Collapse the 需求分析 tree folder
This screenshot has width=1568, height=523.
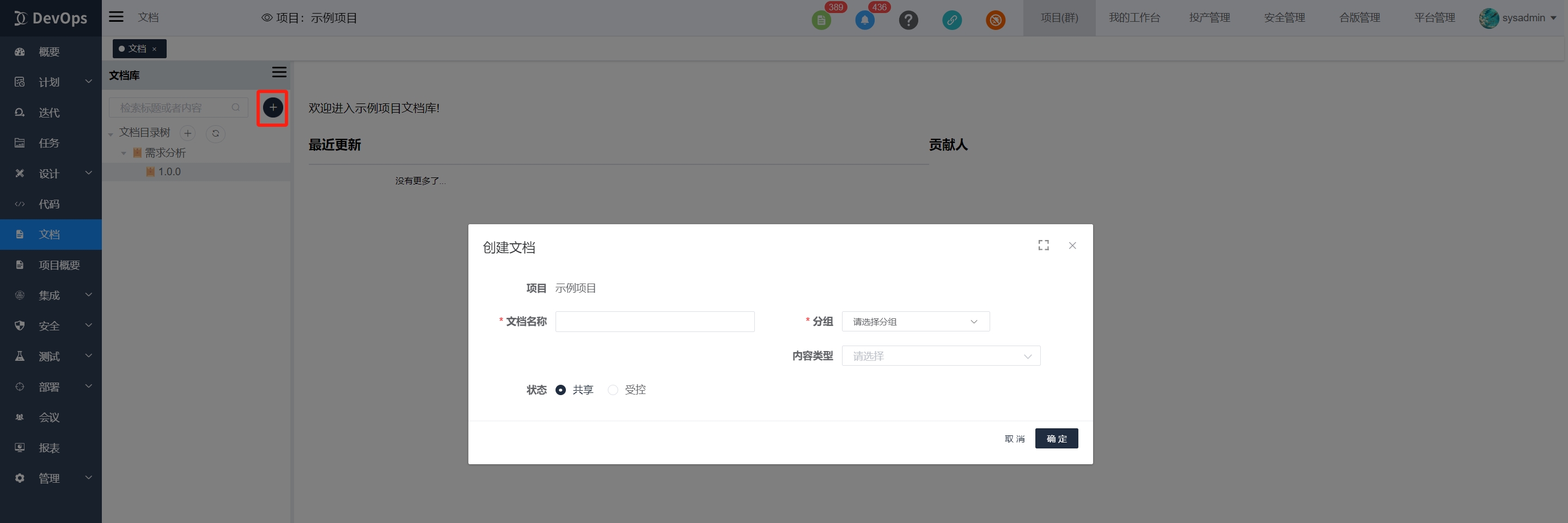pyautogui.click(x=124, y=153)
